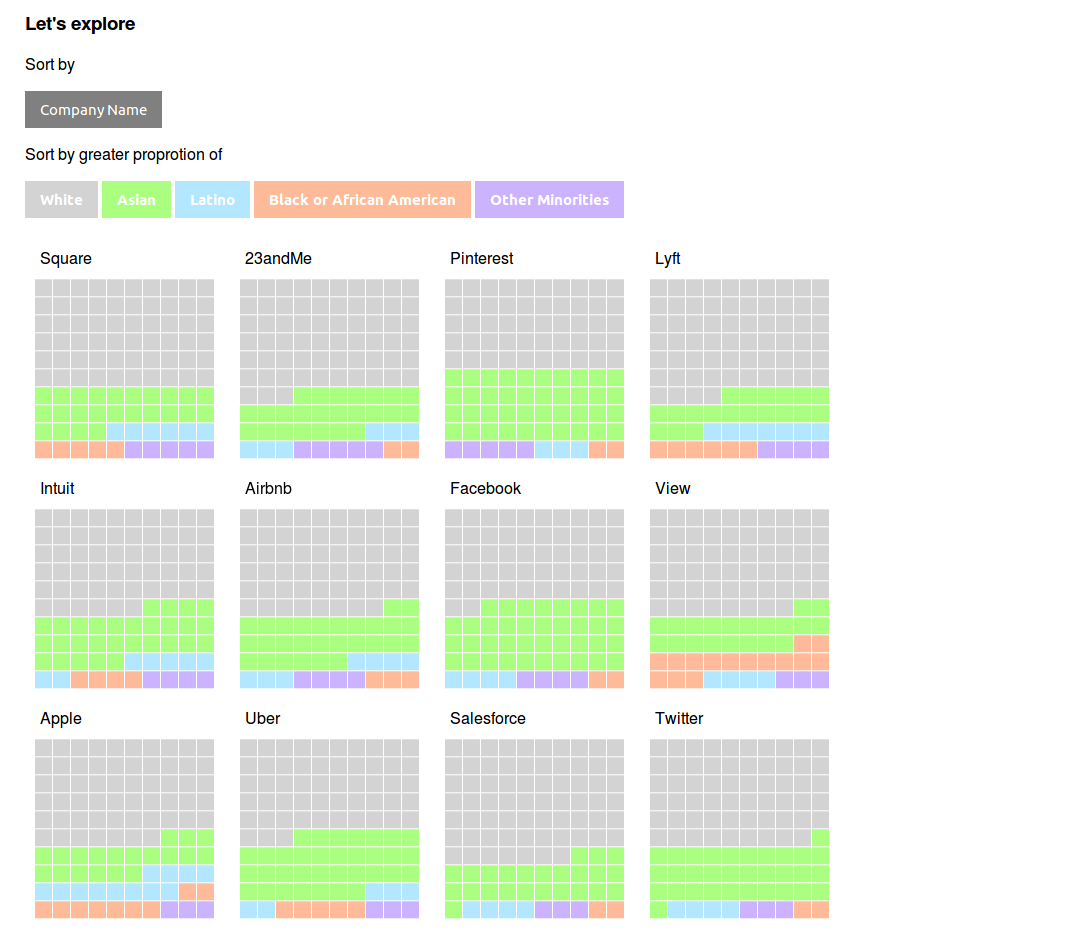This screenshot has width=1076, height=931.
Task: Click the 23andMe waffle chart
Action: [x=329, y=368]
